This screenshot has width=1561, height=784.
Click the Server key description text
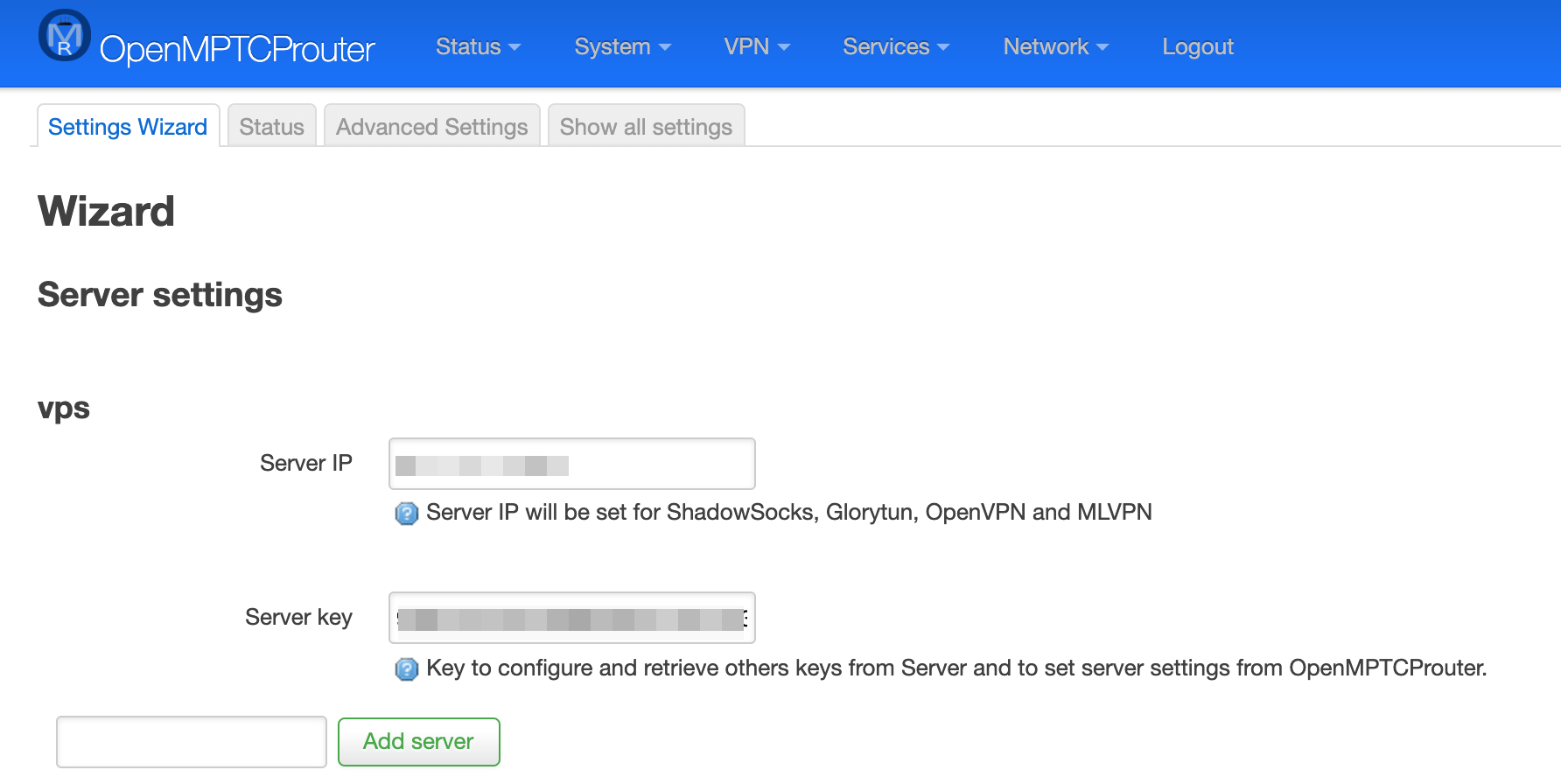[956, 668]
